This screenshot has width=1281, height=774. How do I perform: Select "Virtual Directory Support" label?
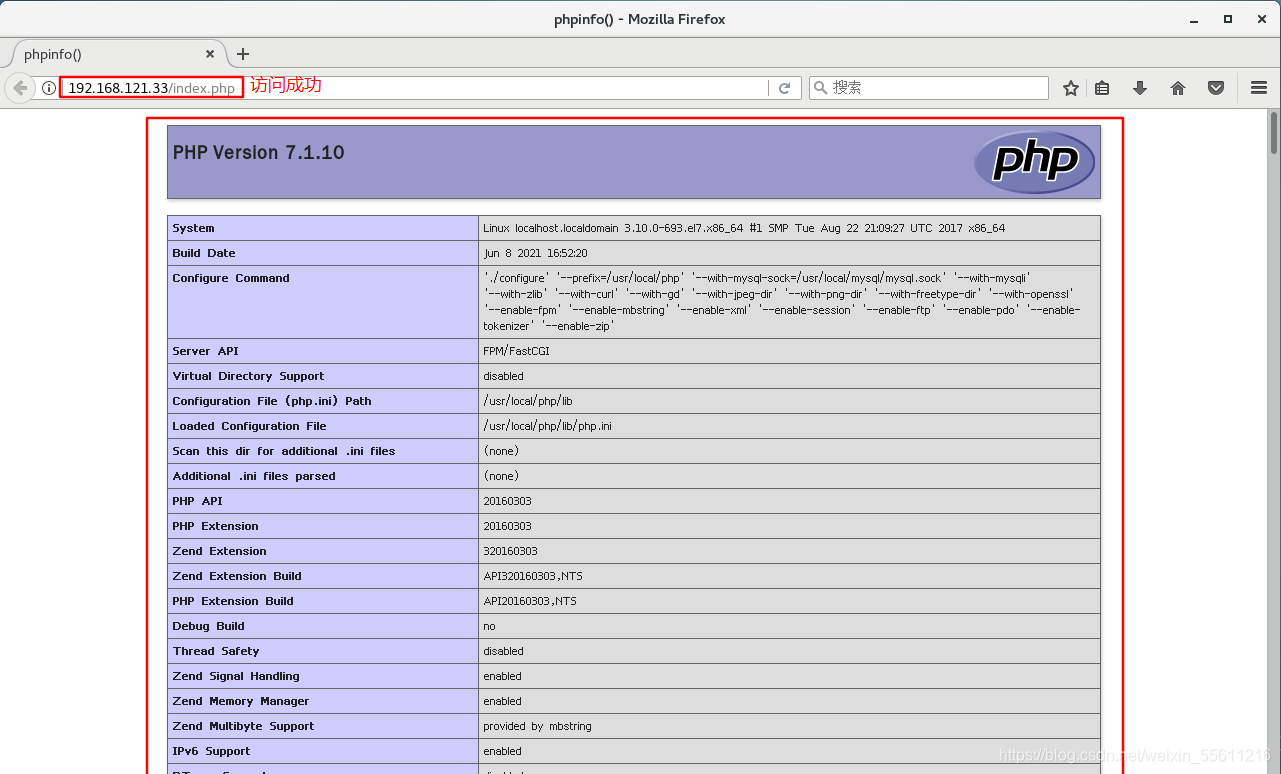(x=248, y=376)
